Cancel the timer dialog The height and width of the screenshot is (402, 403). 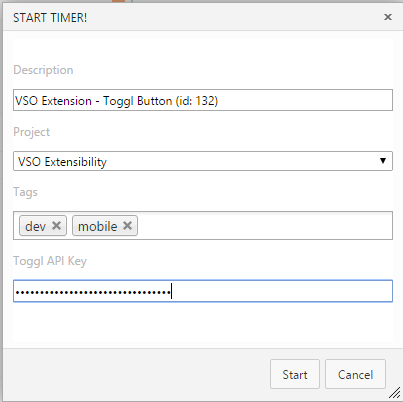(355, 374)
